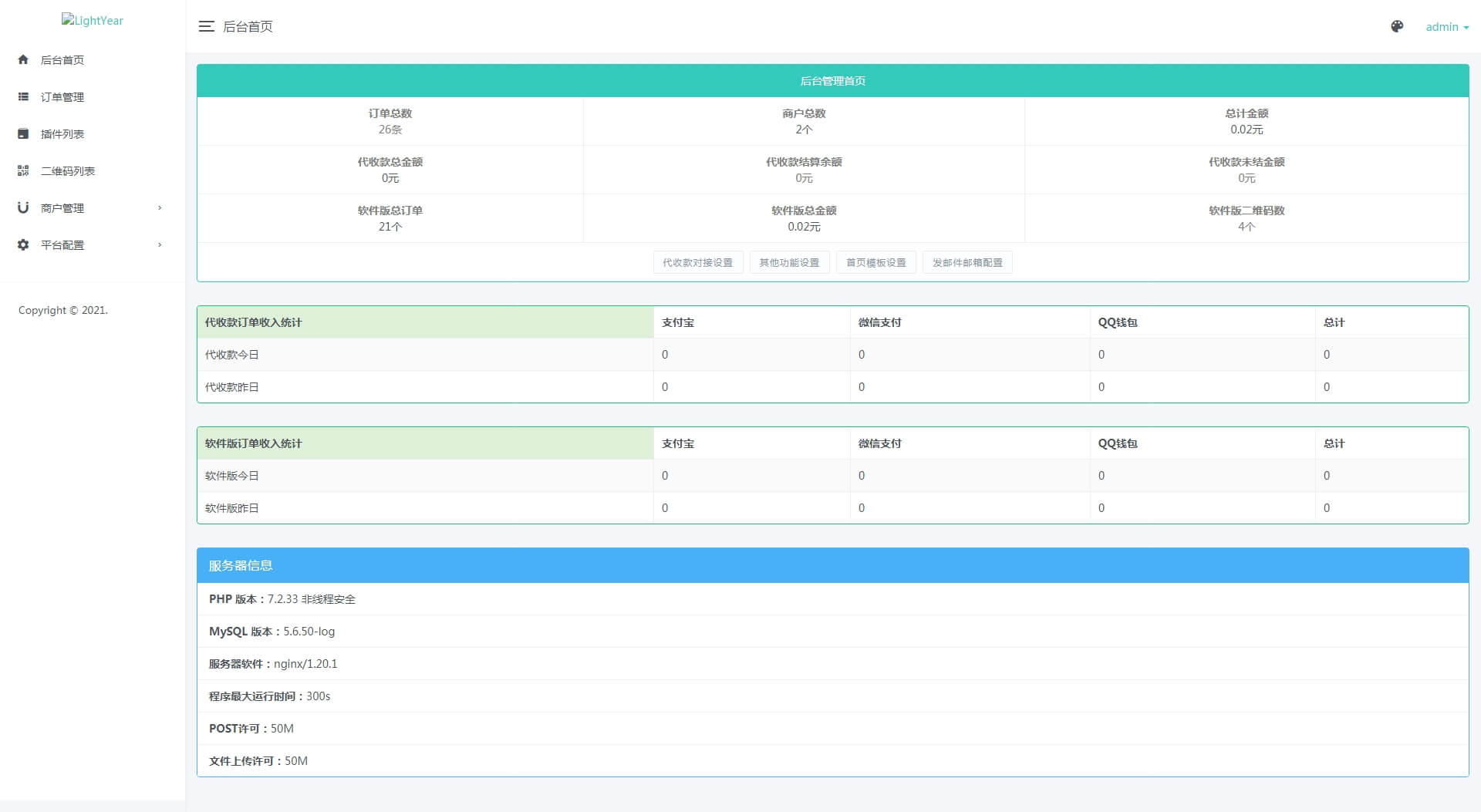Viewport: 1481px width, 812px height.
Task: Click the plugin list icon
Action: coord(23,133)
